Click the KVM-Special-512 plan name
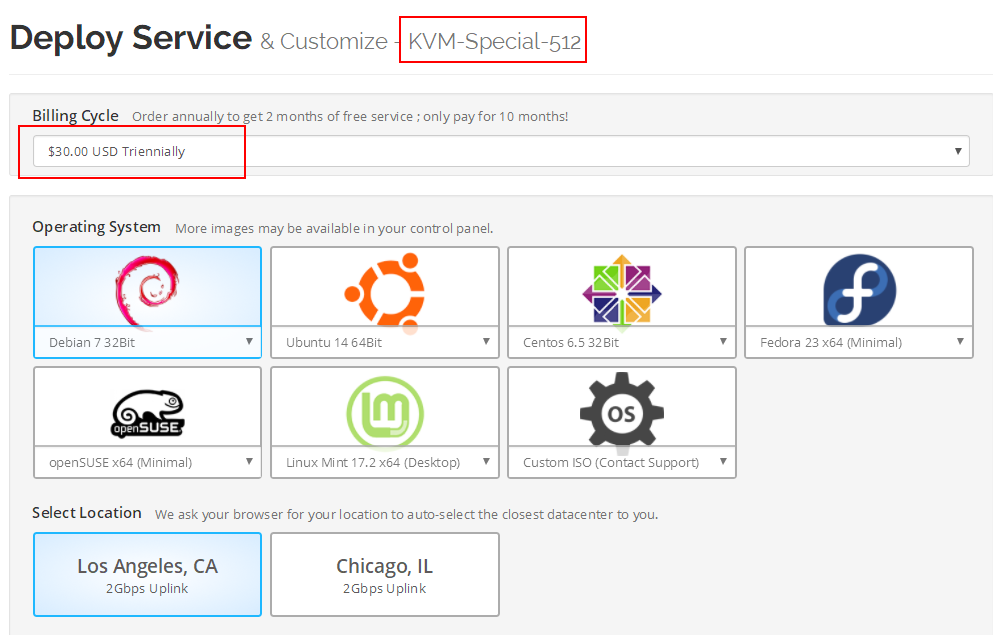The image size is (993, 635). tap(493, 41)
